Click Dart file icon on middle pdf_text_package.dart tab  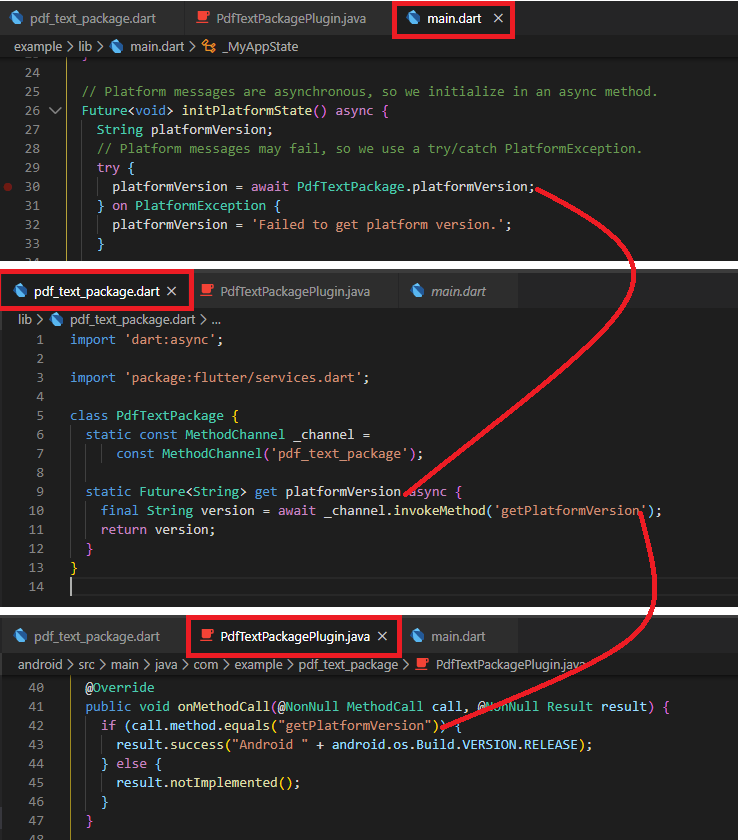tap(21, 291)
